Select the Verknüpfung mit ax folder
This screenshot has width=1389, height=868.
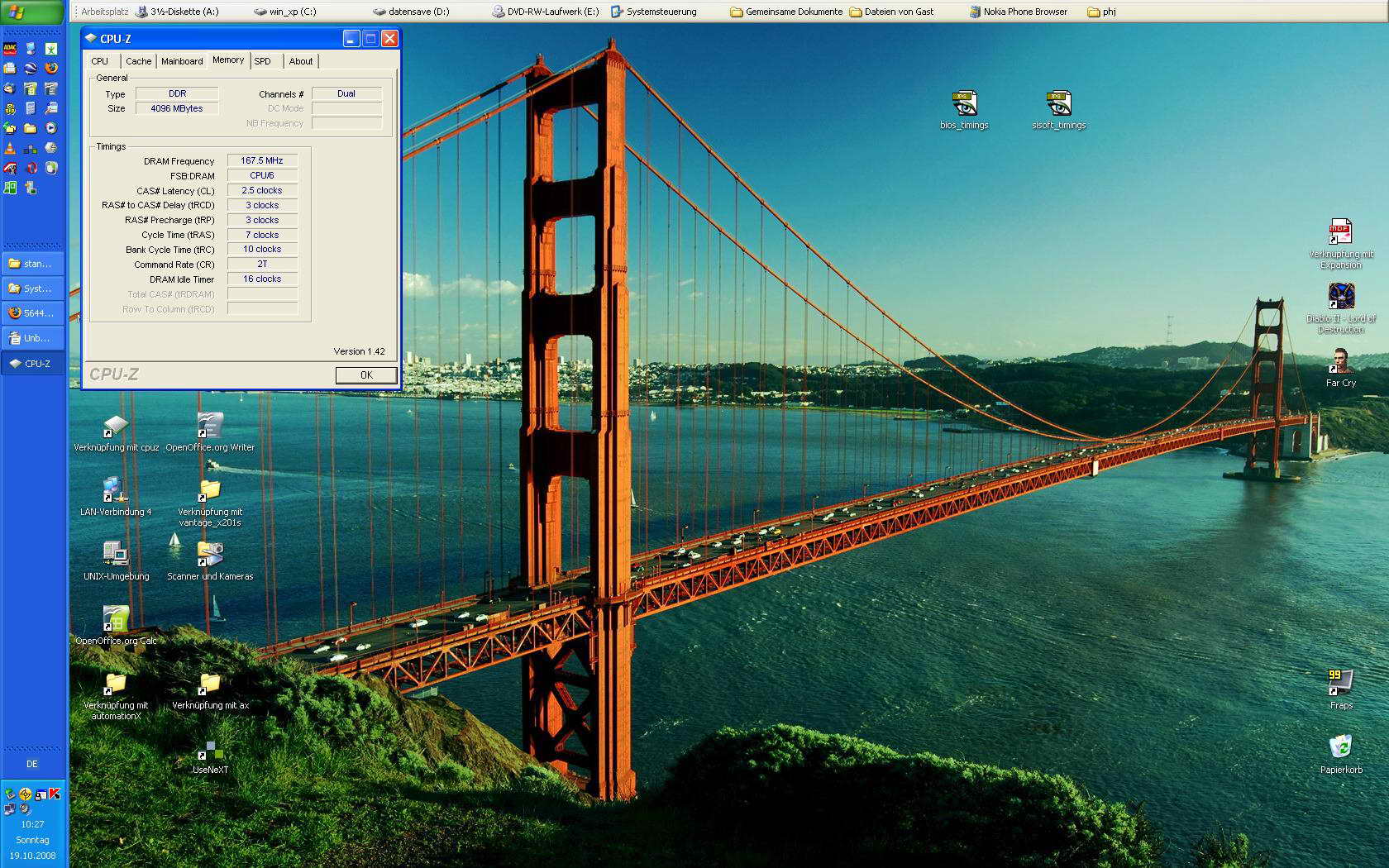210,690
